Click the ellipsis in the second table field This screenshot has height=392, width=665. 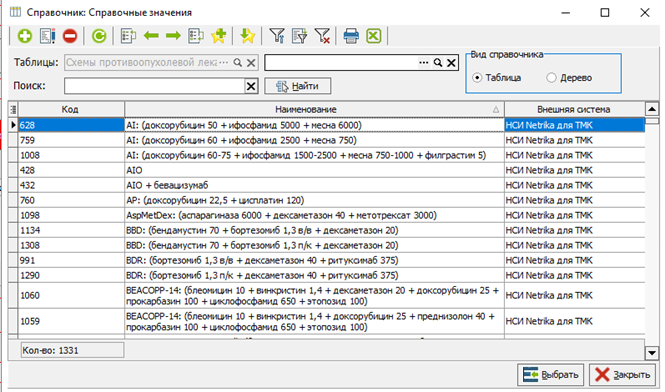coord(424,63)
